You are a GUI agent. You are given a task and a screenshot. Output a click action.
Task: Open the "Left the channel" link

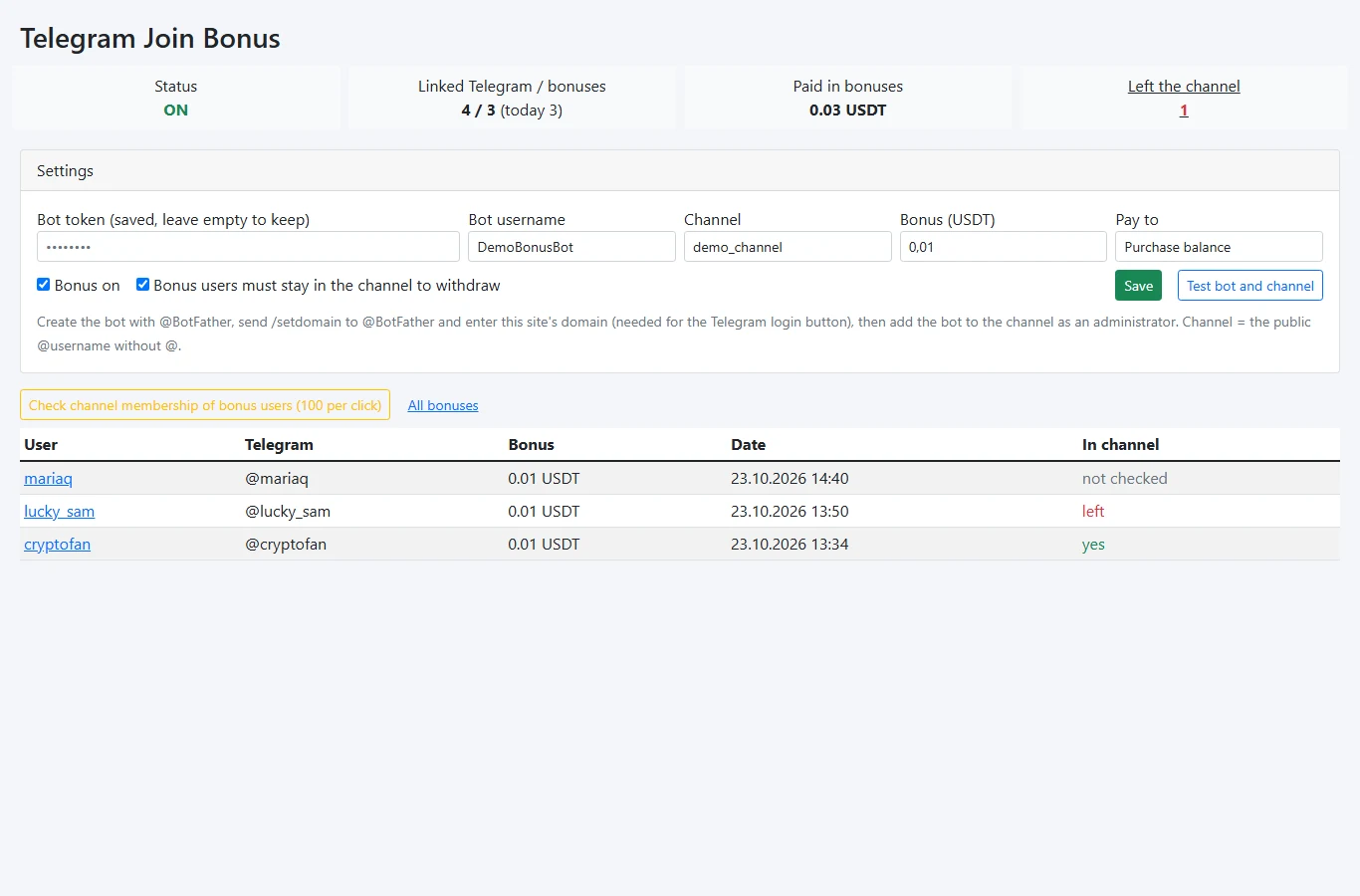point(1184,87)
